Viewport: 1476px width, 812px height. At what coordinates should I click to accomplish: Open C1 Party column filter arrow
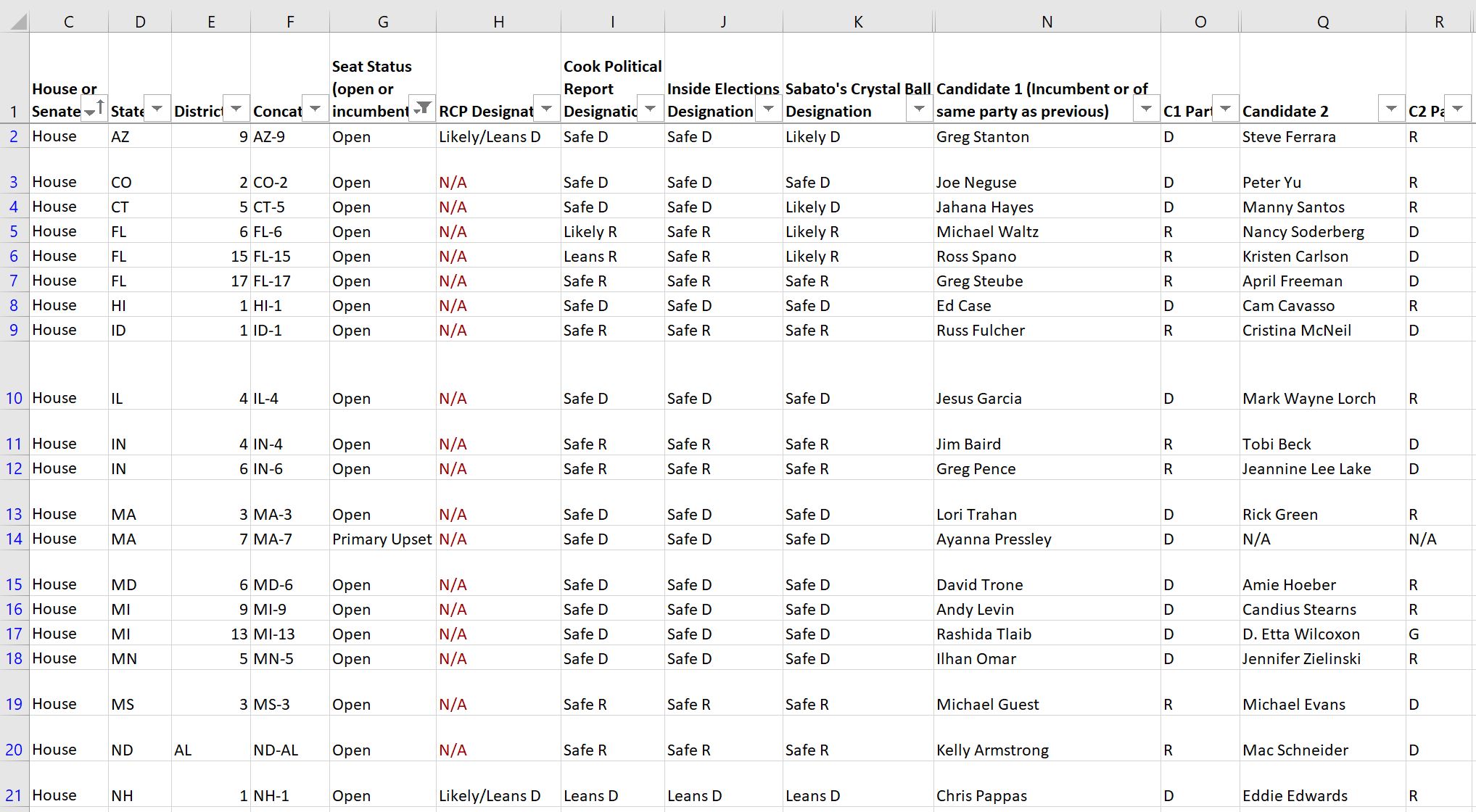coord(1226,109)
